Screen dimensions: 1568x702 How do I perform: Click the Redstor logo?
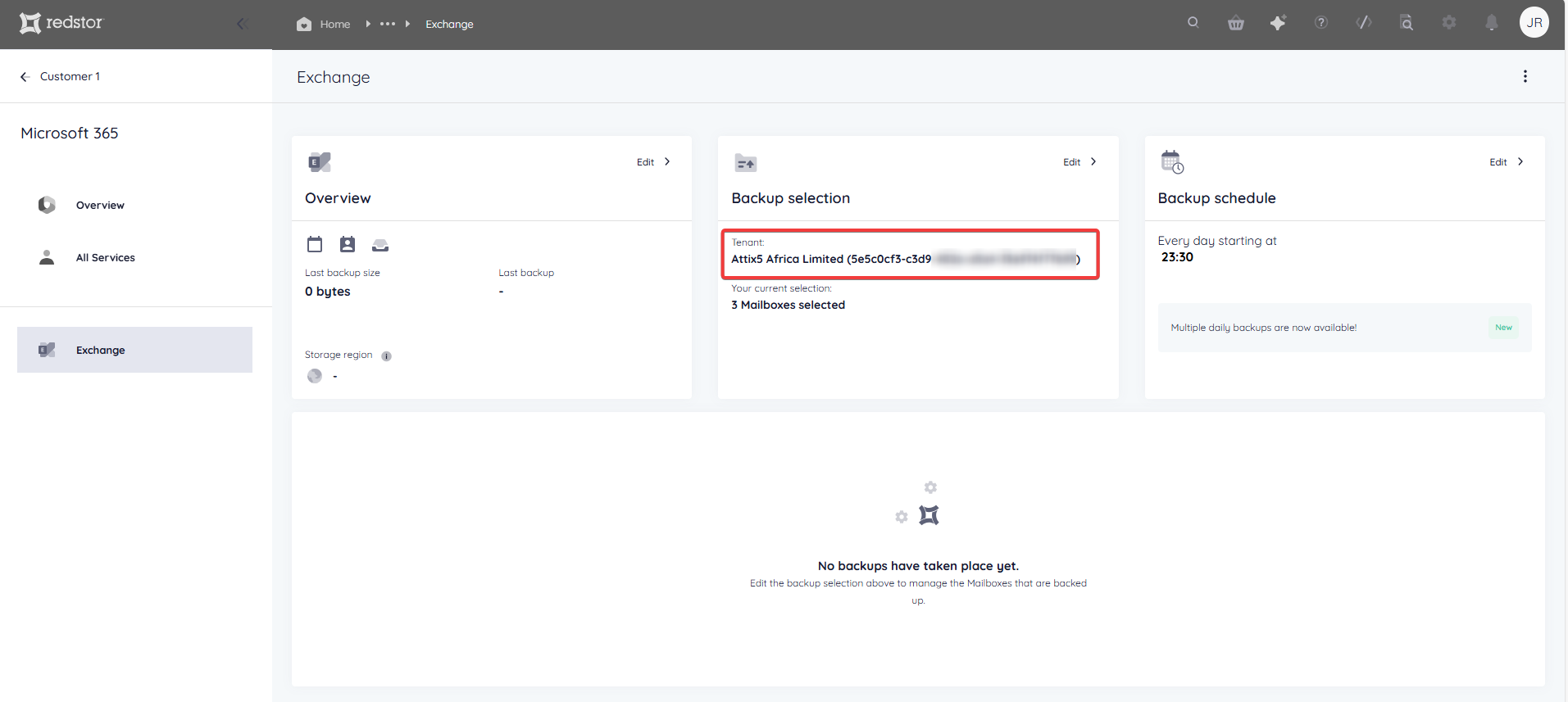click(61, 23)
